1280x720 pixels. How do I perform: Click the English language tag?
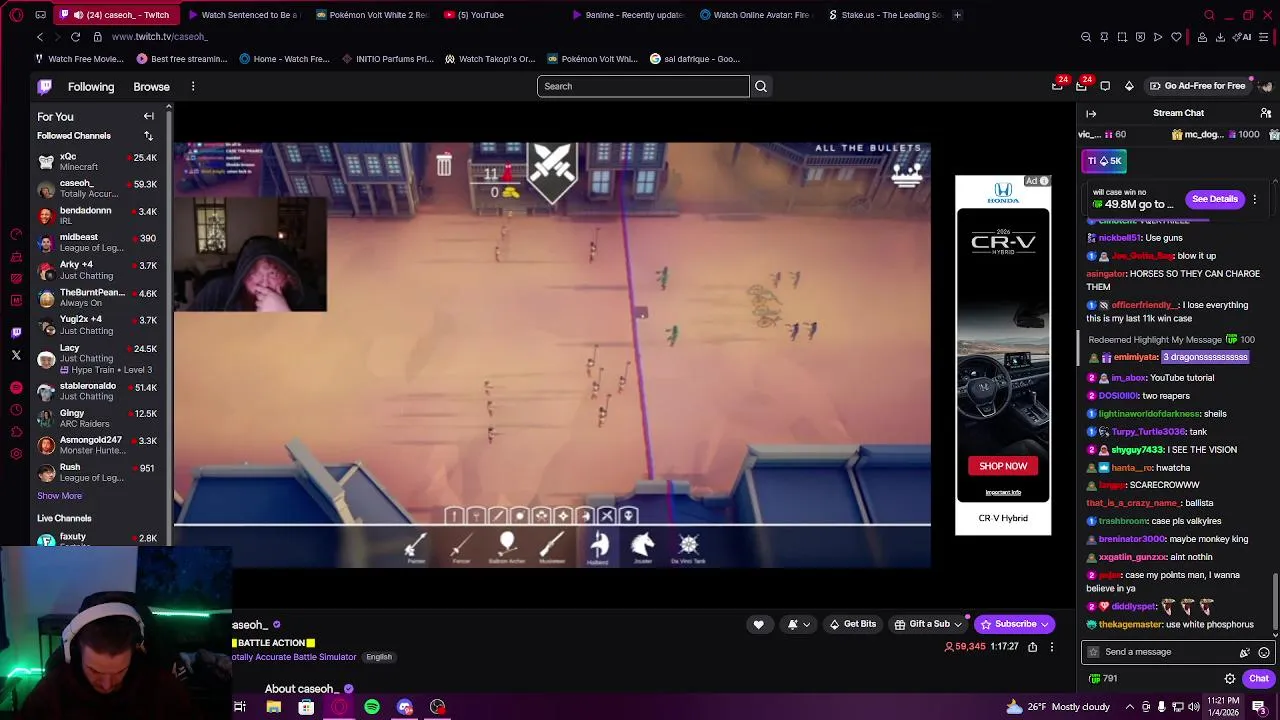pyautogui.click(x=379, y=657)
